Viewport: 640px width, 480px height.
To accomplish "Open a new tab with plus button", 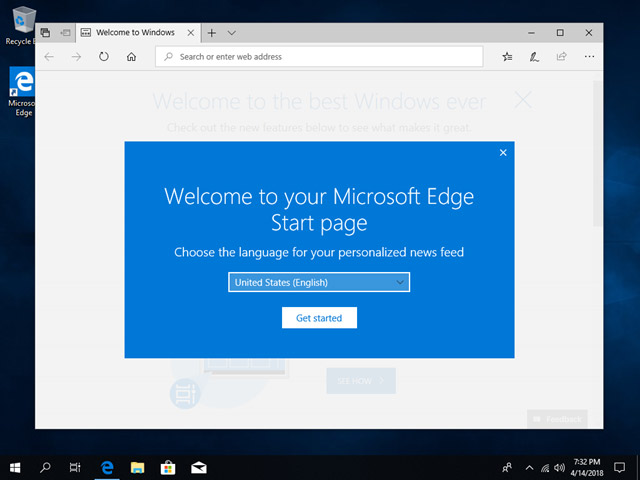I will coord(211,33).
